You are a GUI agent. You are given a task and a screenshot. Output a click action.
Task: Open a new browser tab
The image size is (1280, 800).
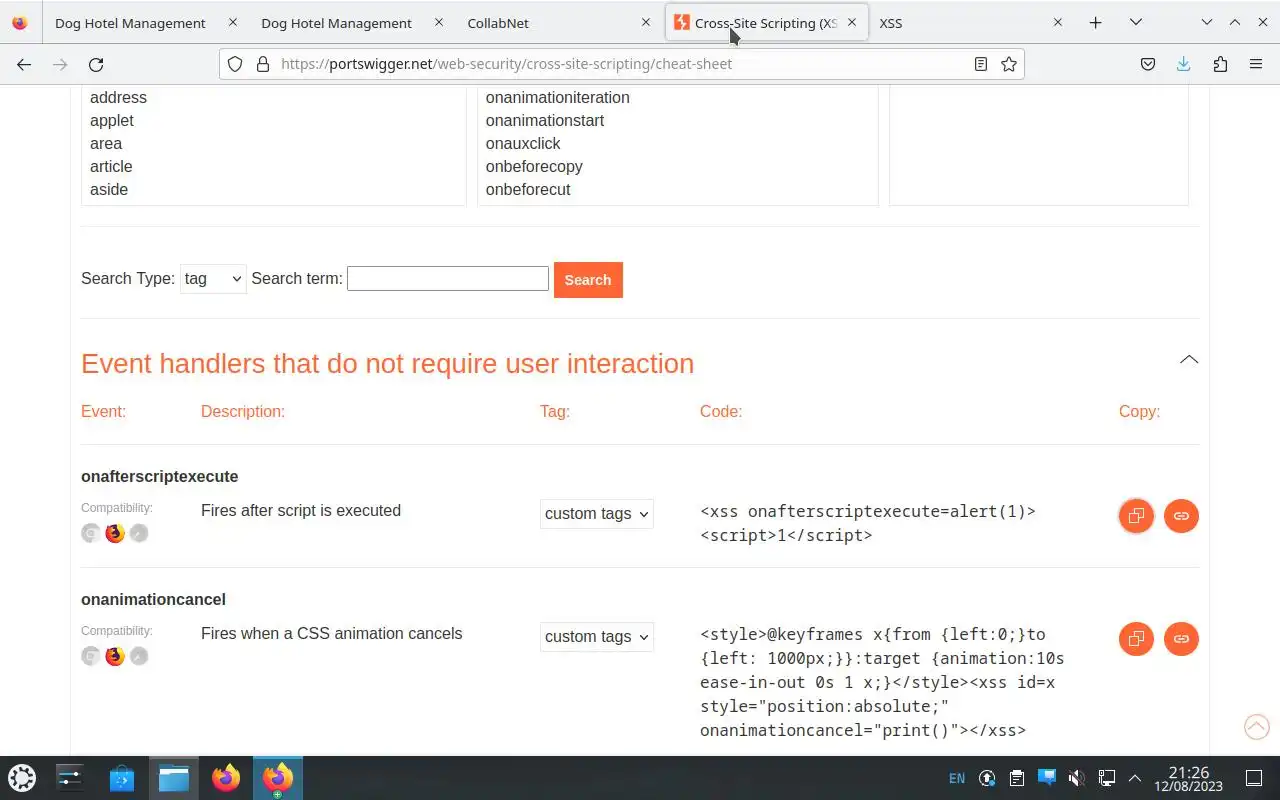[1096, 22]
